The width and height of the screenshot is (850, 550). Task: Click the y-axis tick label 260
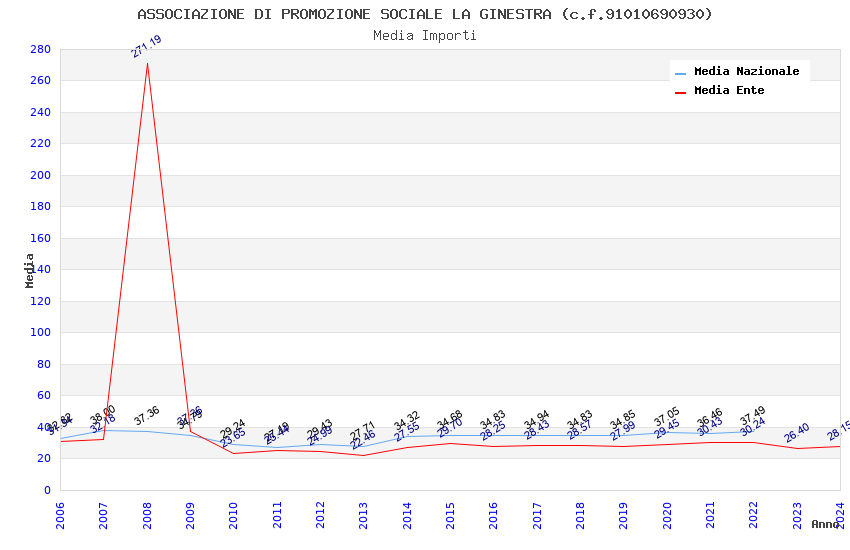(41, 80)
